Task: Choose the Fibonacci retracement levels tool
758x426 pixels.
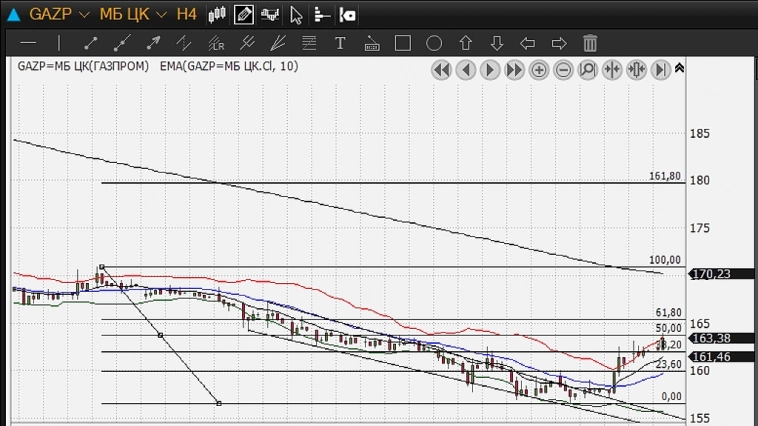Action: click(309, 43)
